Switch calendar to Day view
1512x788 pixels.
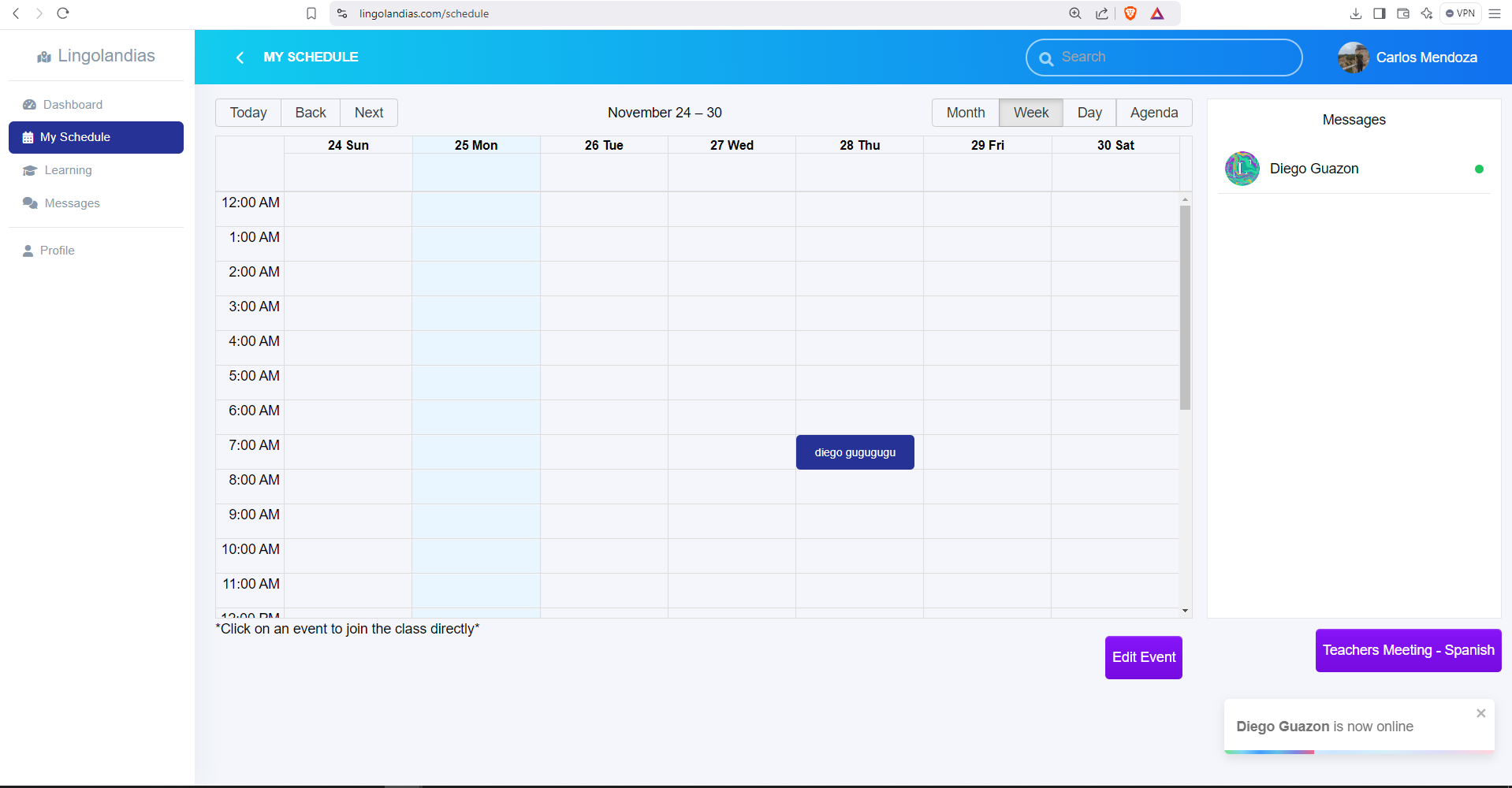tap(1089, 113)
